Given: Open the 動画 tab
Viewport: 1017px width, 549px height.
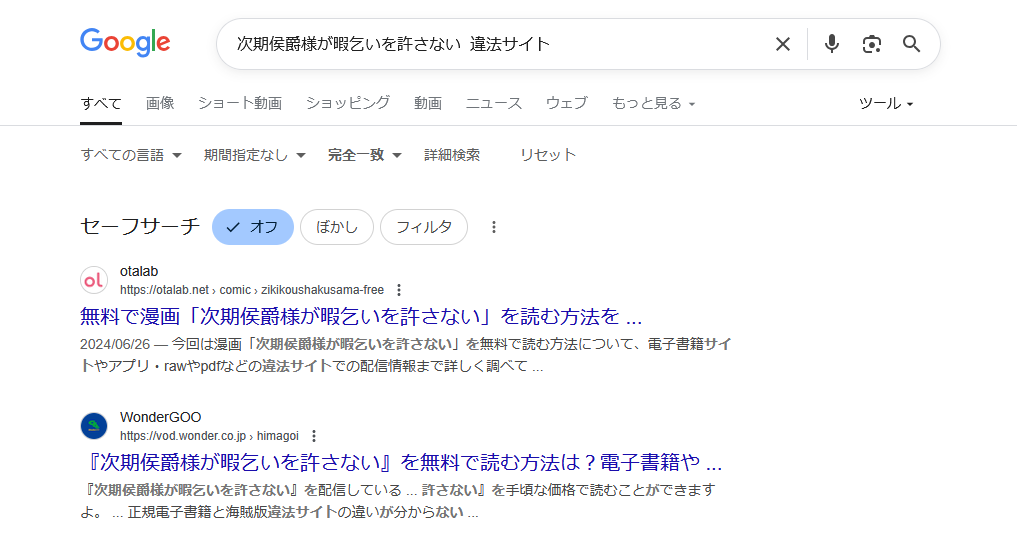Looking at the screenshot, I should pos(428,103).
